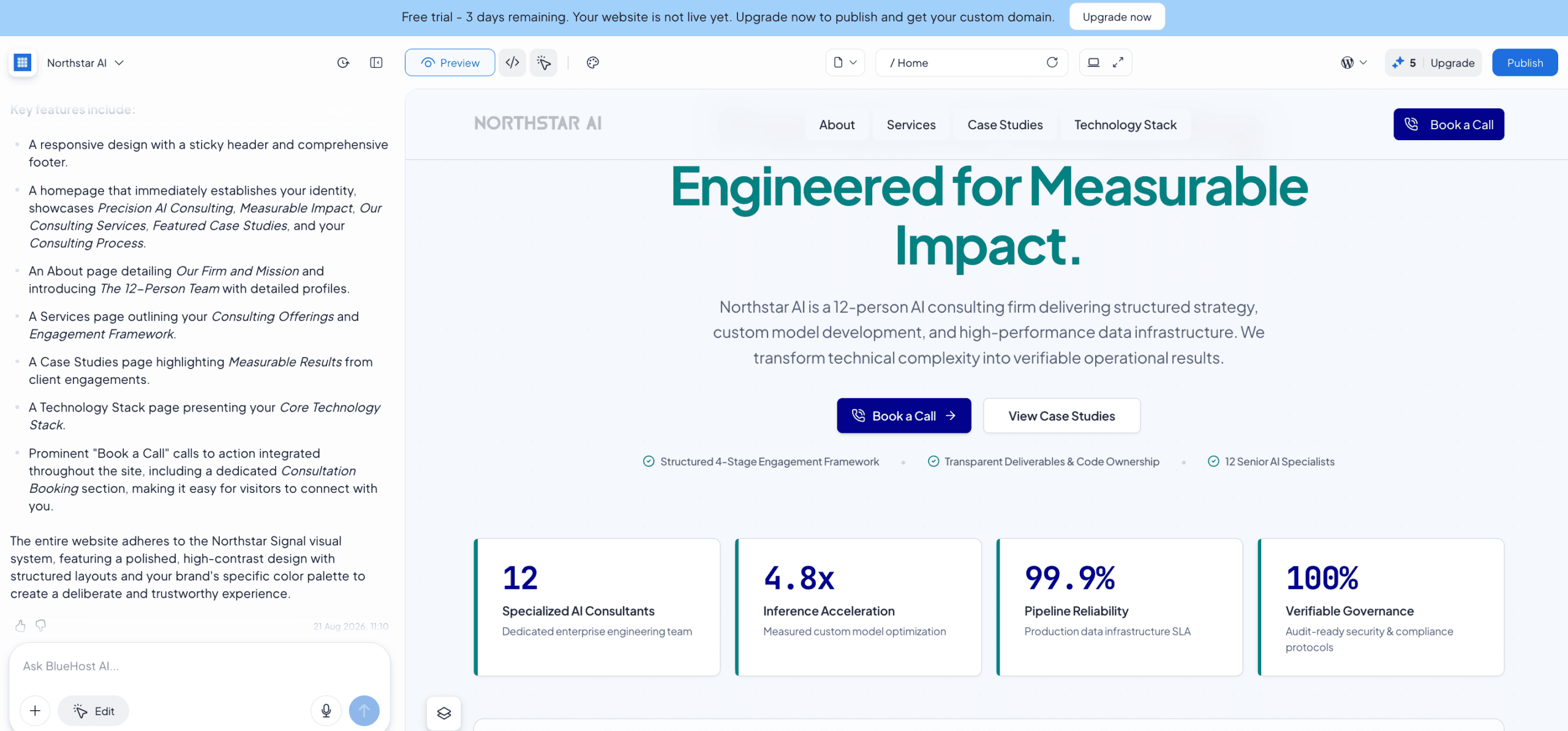1568x731 pixels.
Task: Click the plus attachment button
Action: point(35,711)
